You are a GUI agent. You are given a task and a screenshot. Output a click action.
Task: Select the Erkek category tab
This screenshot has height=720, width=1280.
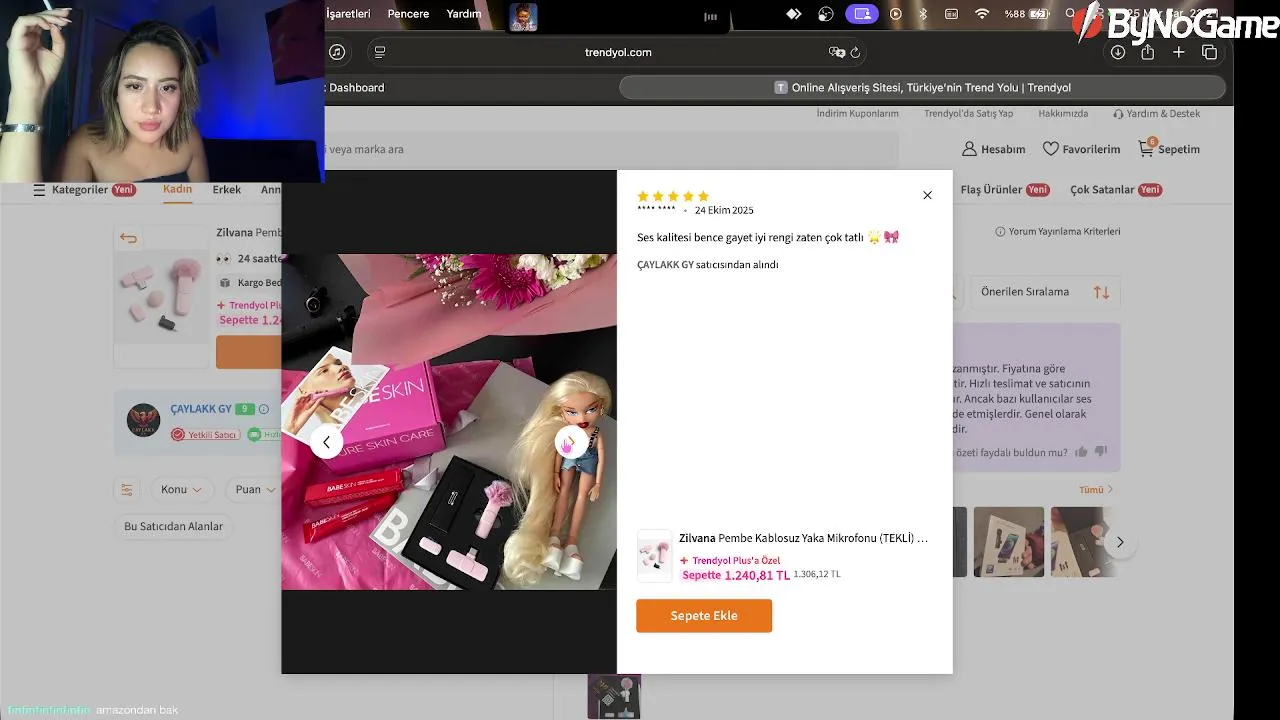click(227, 190)
